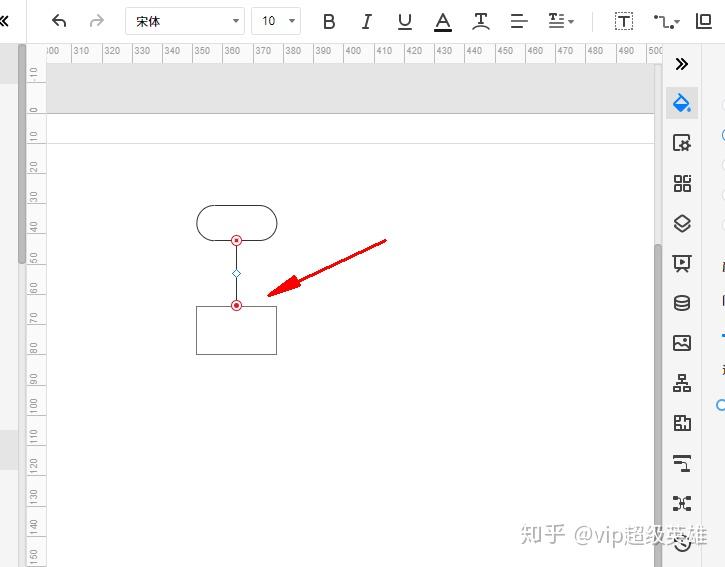This screenshot has height=567, width=725.
Task: Click the Undo arrow in the toolbar
Action: 59,21
